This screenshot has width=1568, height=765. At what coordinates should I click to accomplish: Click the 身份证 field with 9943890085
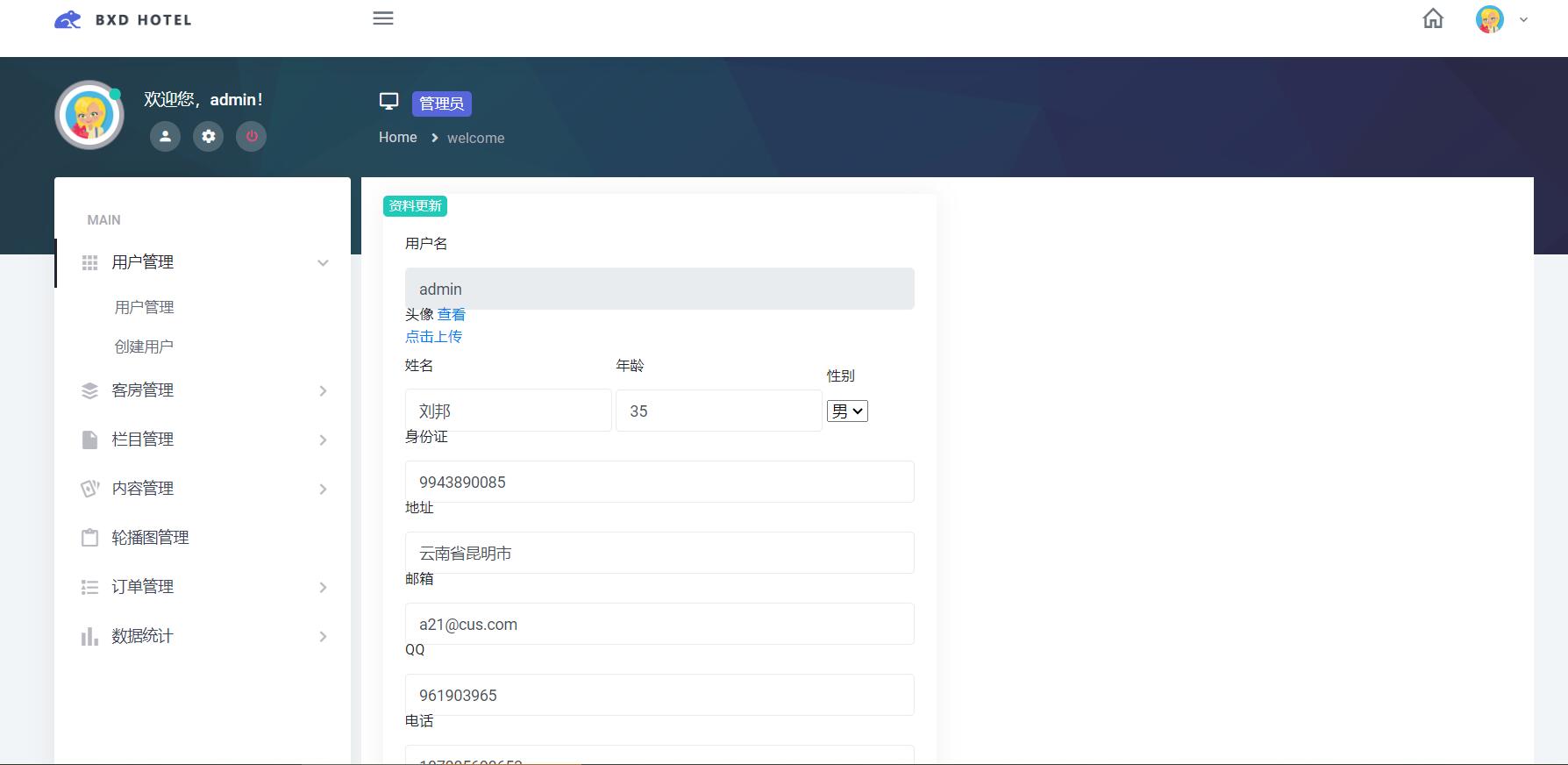(x=659, y=482)
